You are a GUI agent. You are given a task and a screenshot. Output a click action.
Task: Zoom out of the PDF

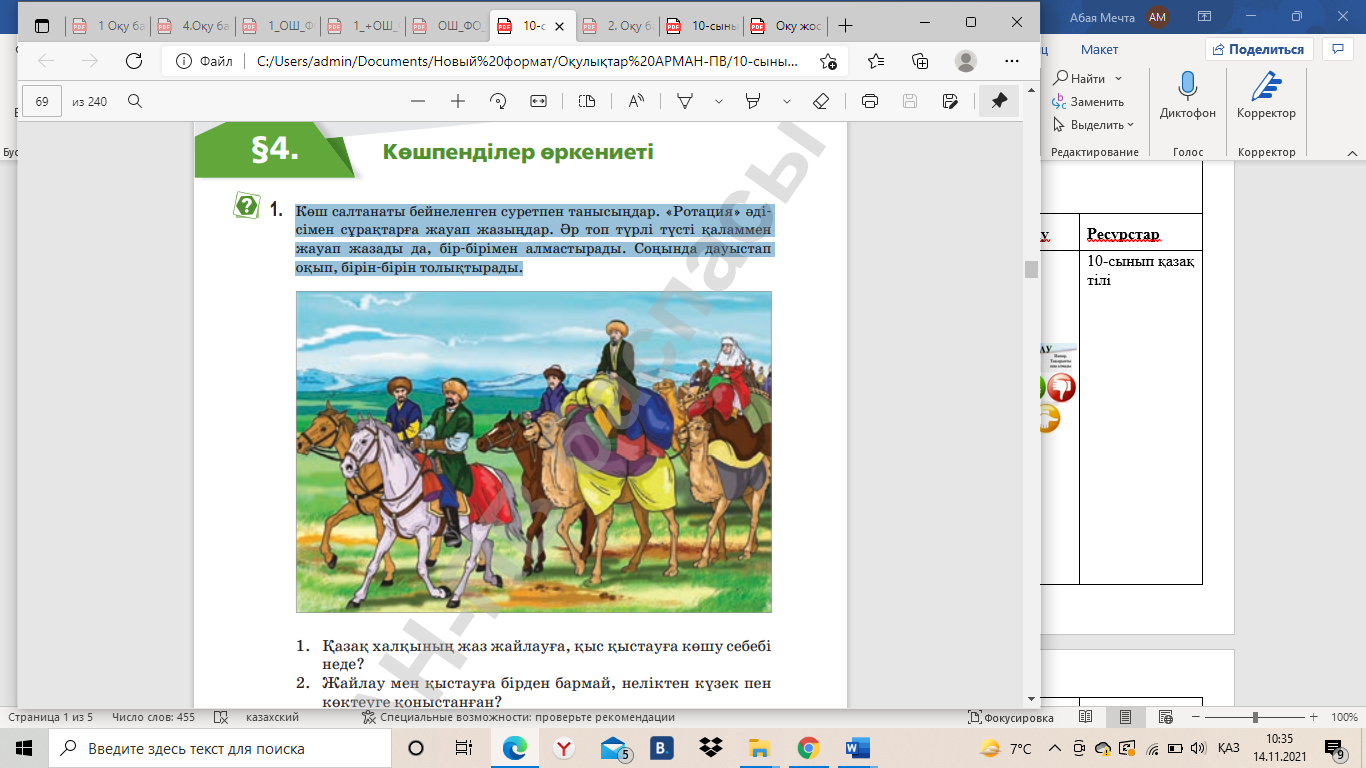click(x=418, y=101)
